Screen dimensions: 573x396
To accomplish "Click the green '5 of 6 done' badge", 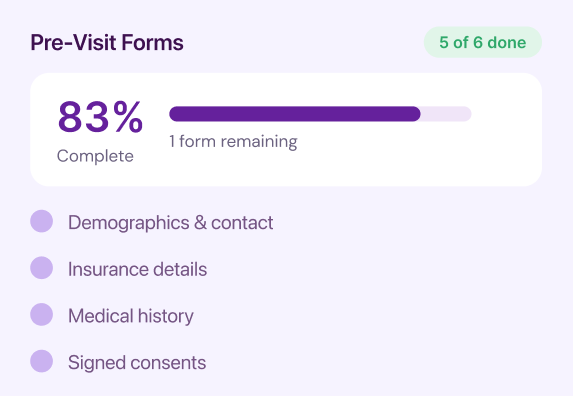I will coord(483,42).
